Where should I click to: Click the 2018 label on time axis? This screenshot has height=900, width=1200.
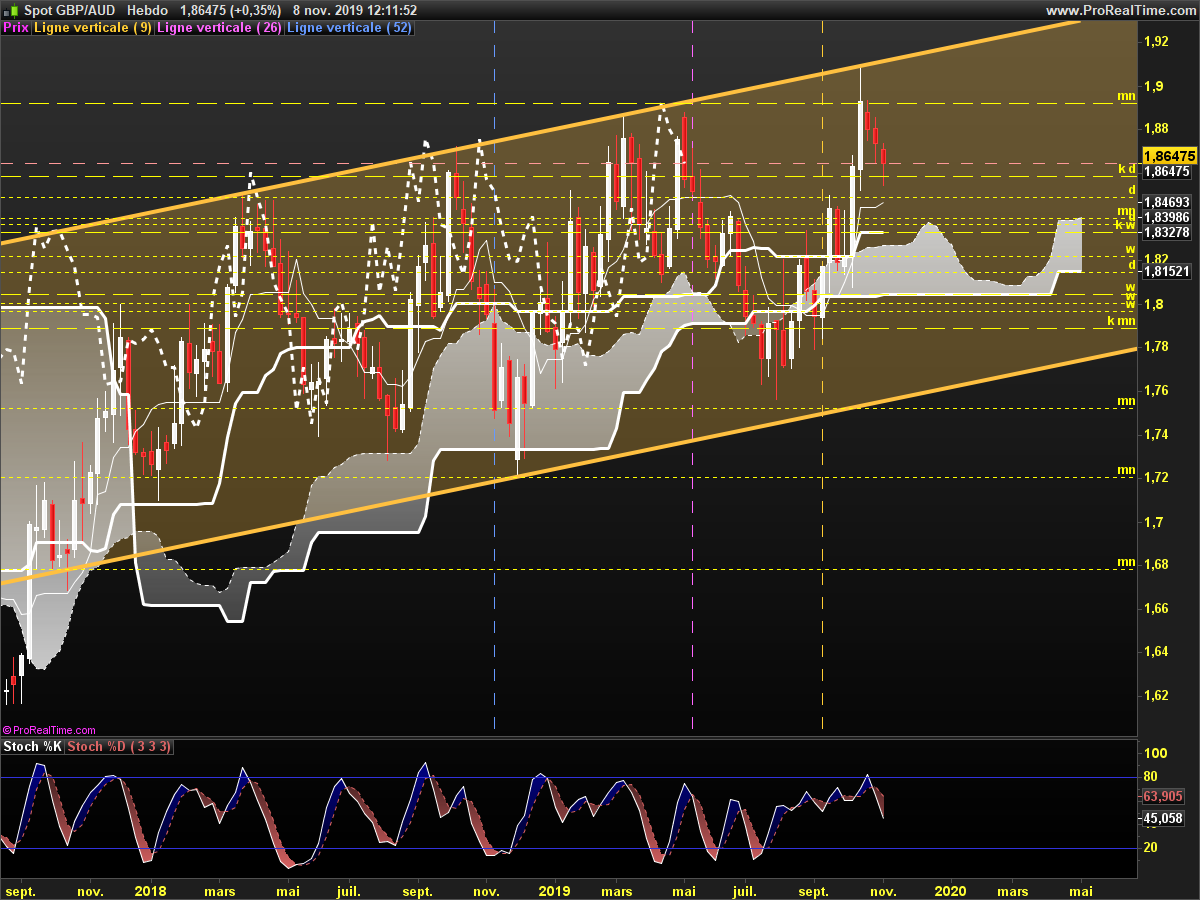[x=150, y=890]
